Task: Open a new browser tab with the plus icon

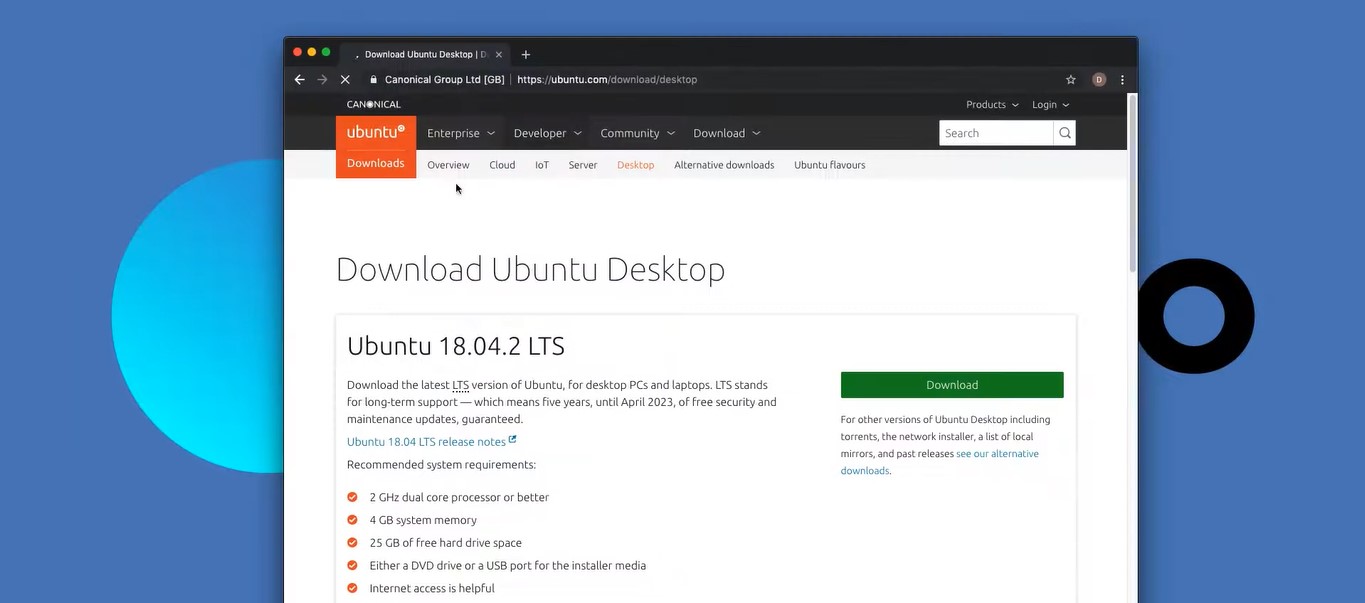Action: tap(526, 54)
